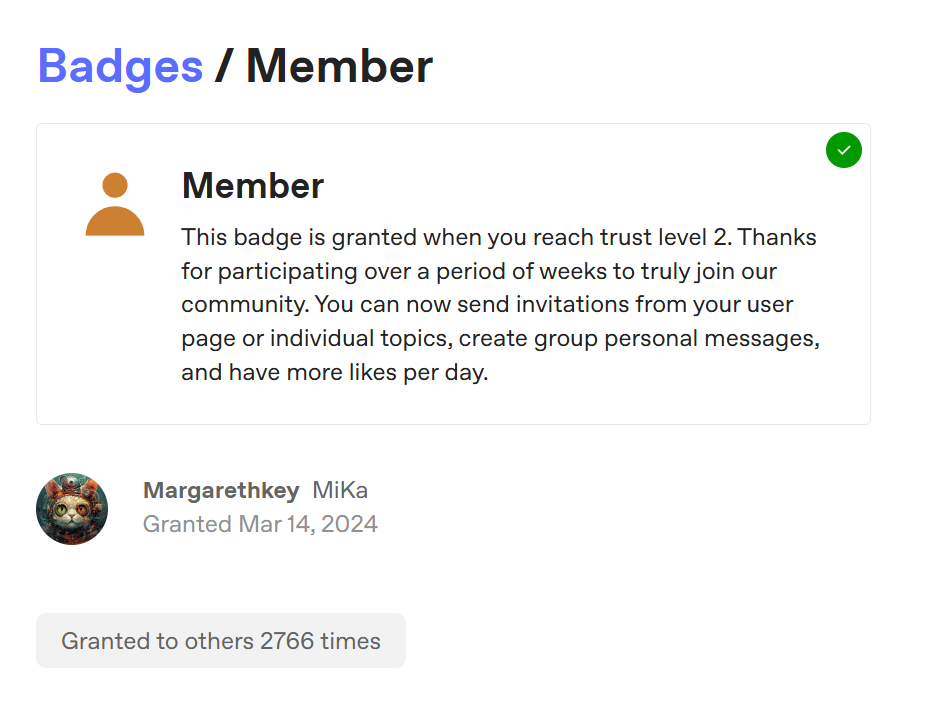
Task: Go back to the Badges page link
Action: [x=121, y=66]
